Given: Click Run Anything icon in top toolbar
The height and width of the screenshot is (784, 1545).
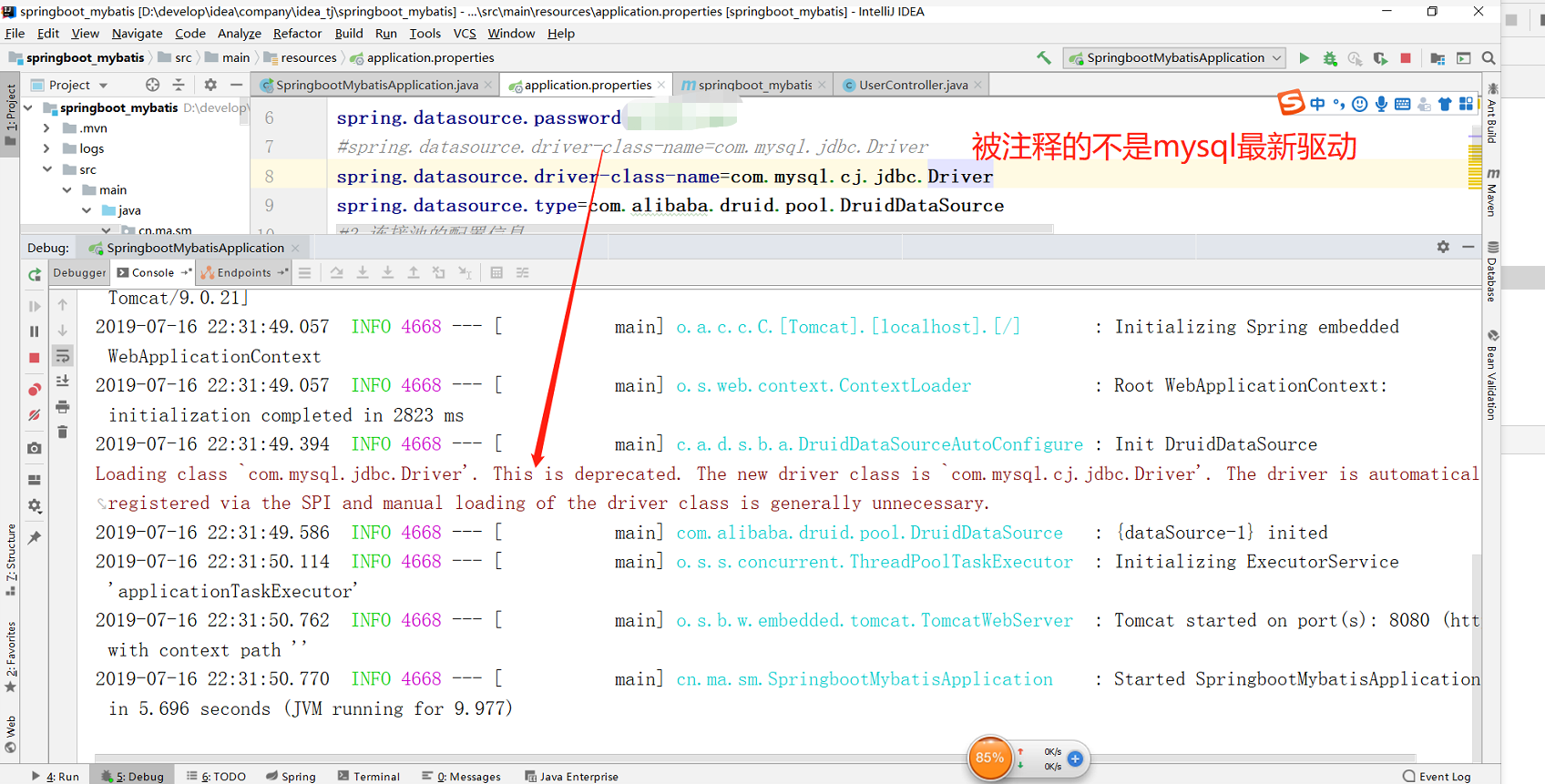Looking at the screenshot, I should click(1464, 57).
